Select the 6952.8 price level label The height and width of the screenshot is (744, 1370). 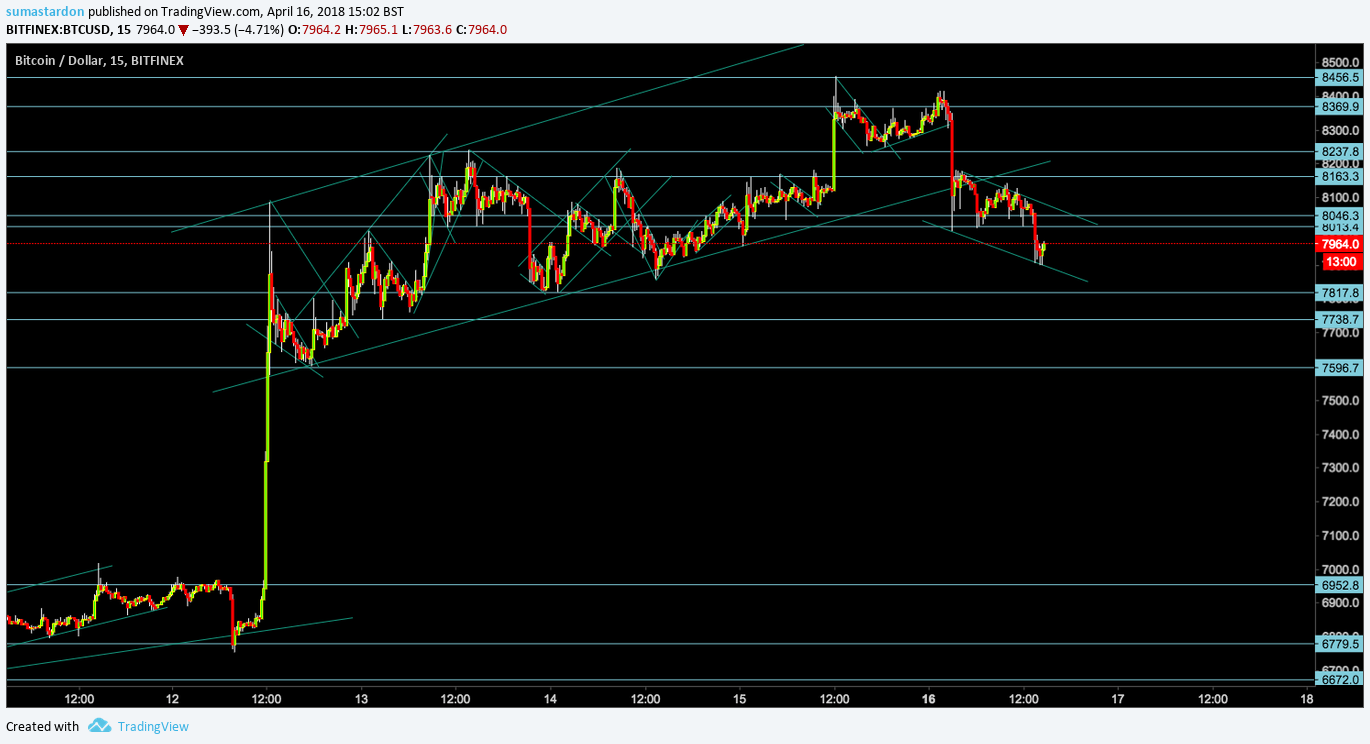click(1339, 585)
